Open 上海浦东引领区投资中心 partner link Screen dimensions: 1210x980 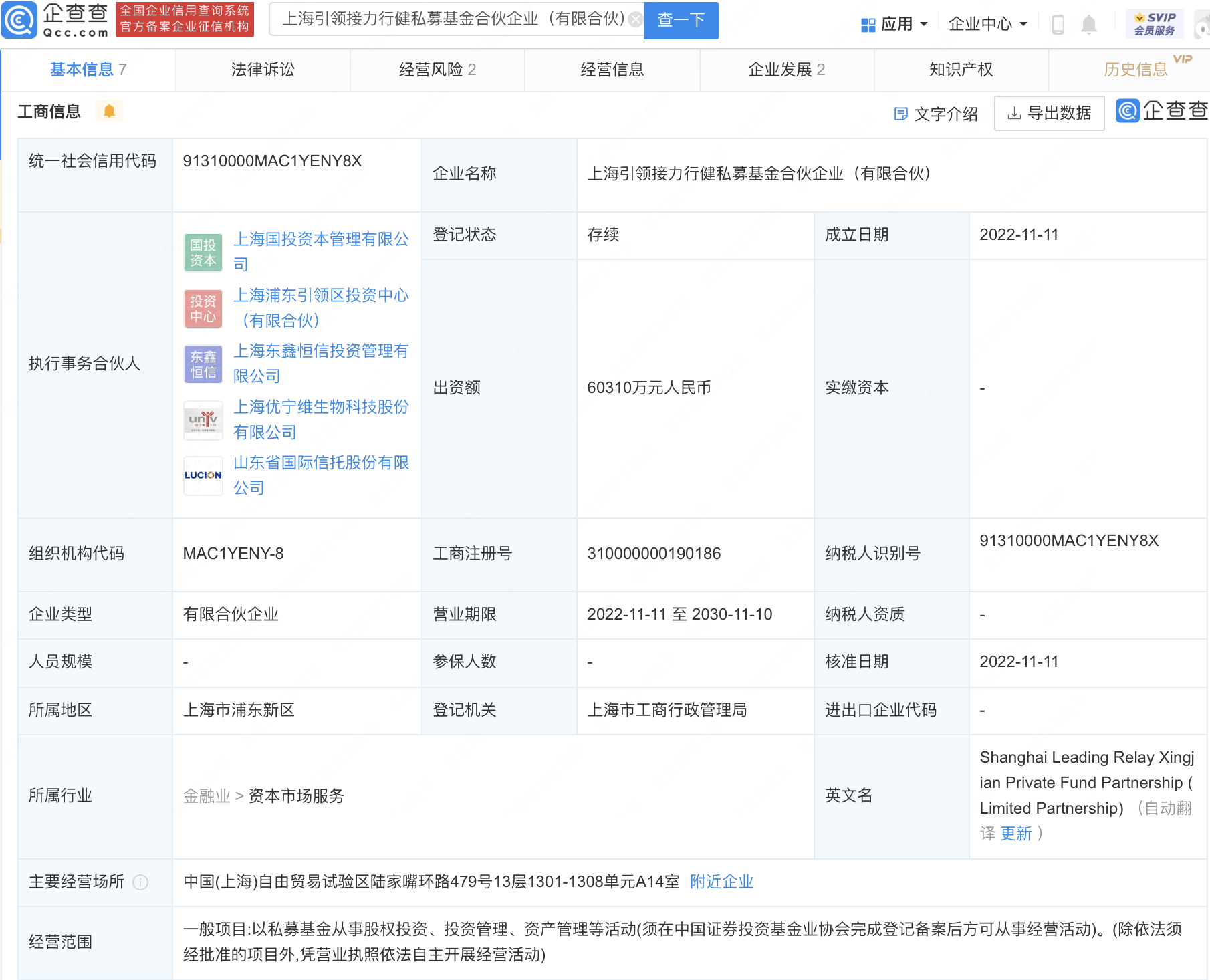pos(321,308)
